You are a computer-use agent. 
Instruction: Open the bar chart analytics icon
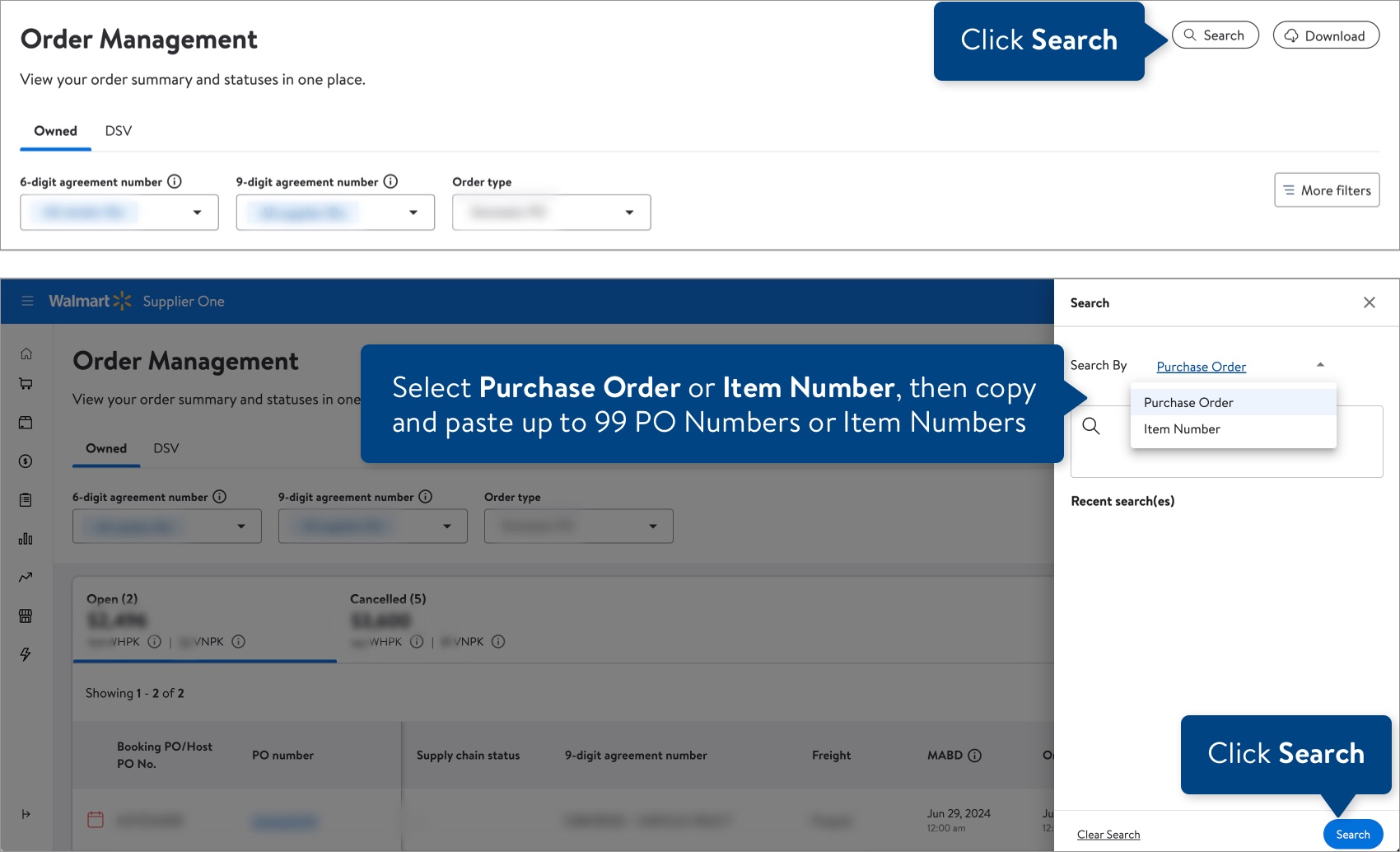pos(26,537)
